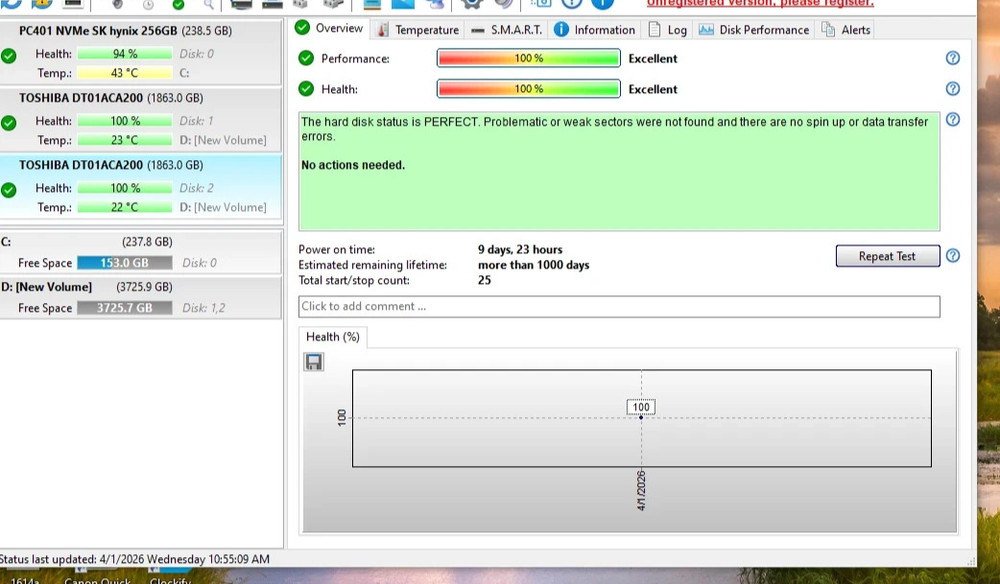The width and height of the screenshot is (1000, 584).
Task: Select PC401 NVMe SK hynix 256GB disk
Action: pos(140,52)
